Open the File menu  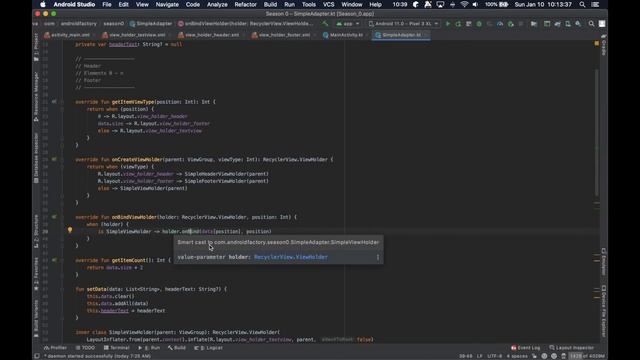pos(107,4)
